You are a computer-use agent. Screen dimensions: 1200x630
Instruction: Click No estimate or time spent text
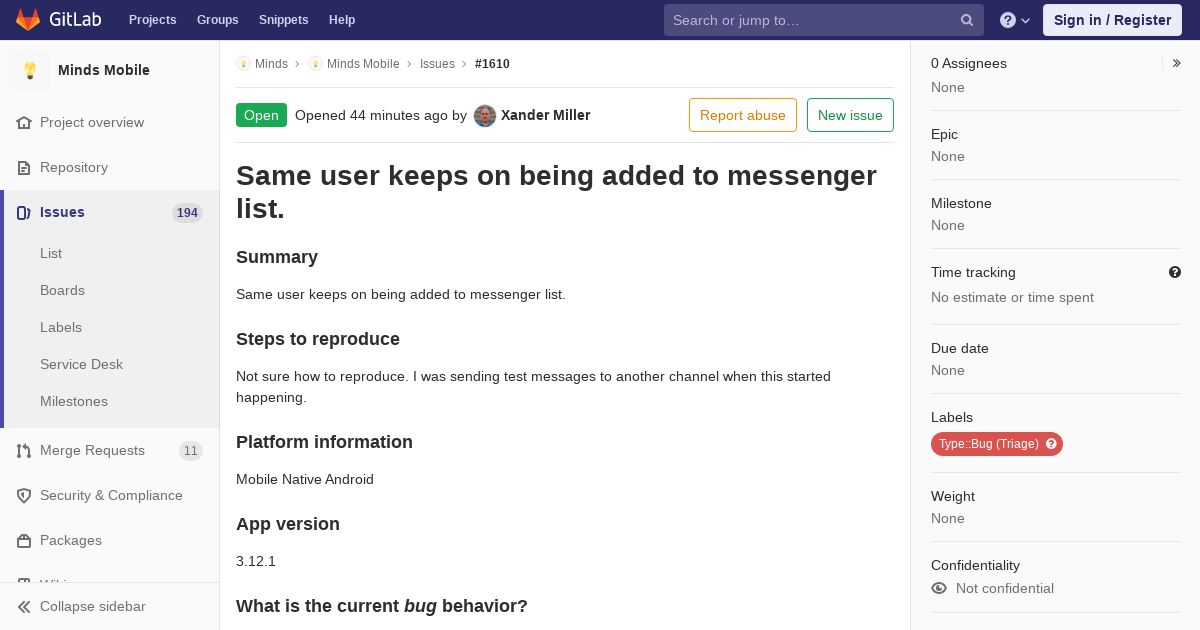1012,297
